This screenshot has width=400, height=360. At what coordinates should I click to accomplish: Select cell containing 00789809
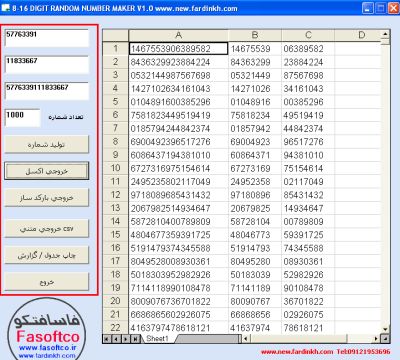click(x=308, y=222)
